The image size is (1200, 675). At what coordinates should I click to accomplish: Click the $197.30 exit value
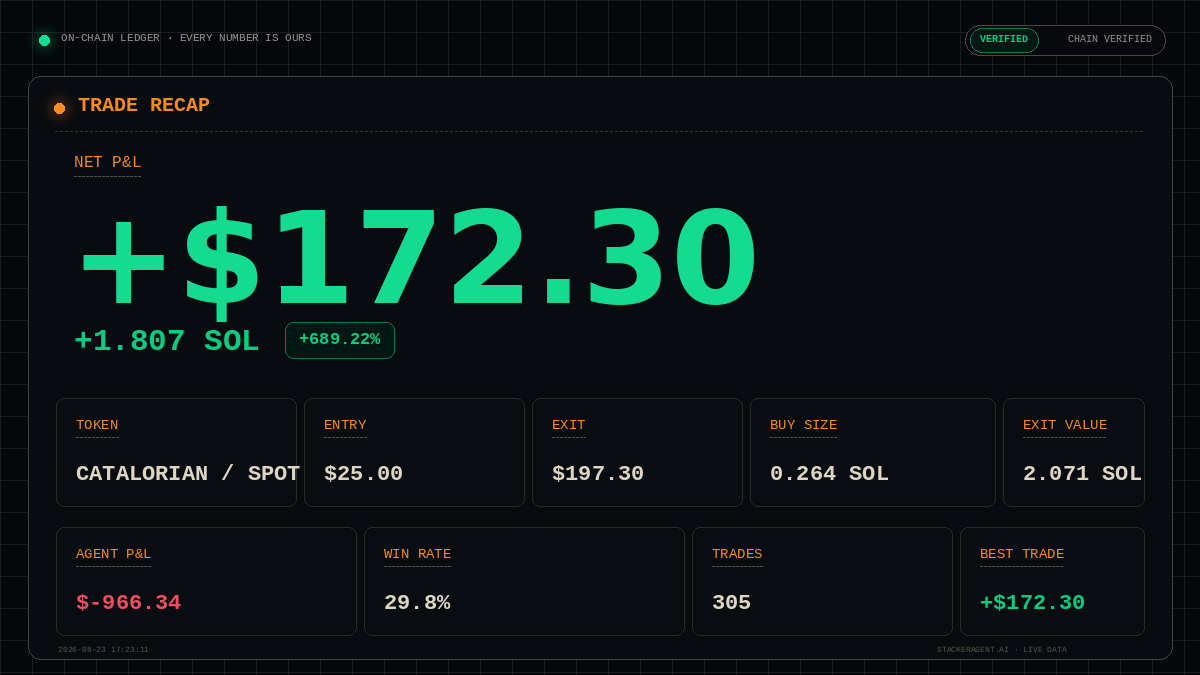pyautogui.click(x=598, y=474)
